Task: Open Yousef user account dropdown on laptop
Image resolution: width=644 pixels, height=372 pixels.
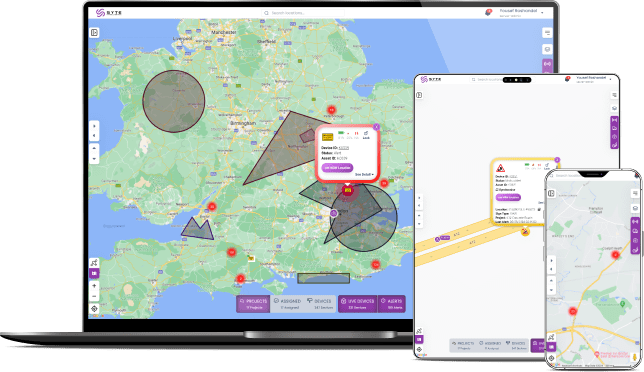Action: (522, 13)
